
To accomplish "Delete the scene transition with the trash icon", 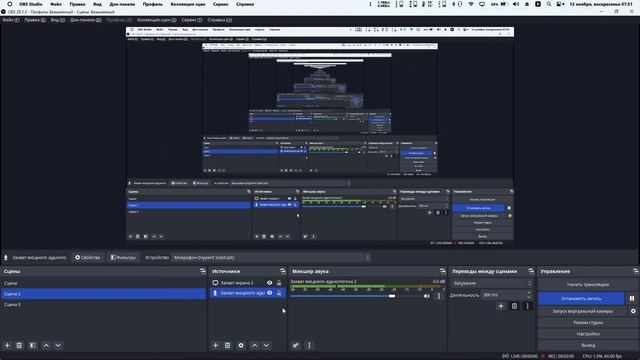I will [514, 306].
